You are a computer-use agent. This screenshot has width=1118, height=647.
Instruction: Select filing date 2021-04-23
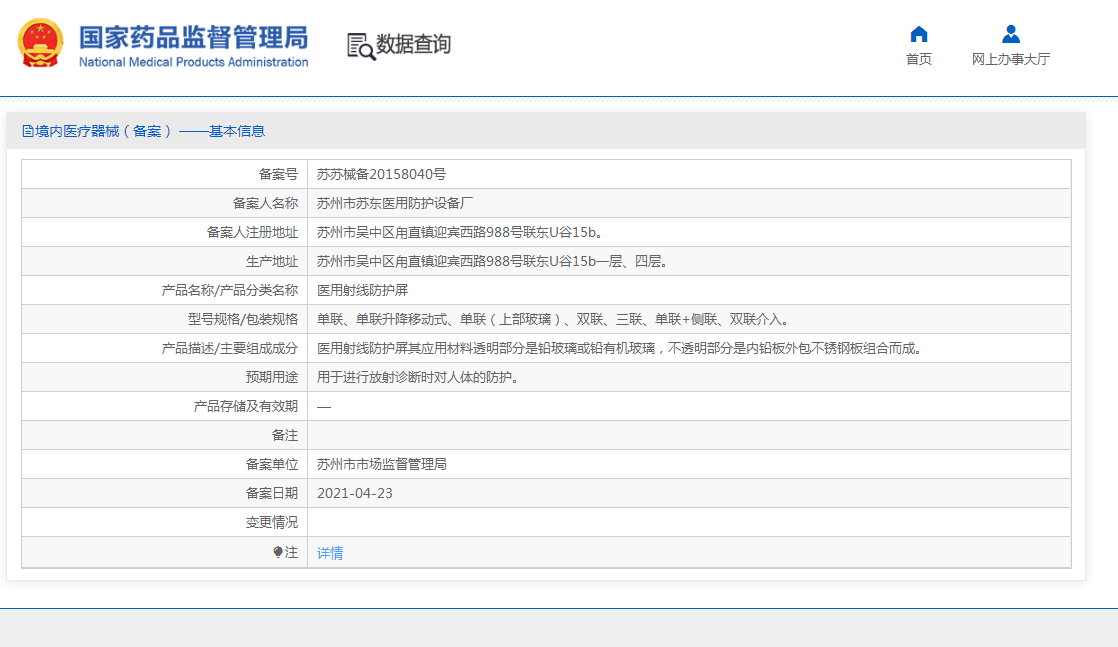354,494
